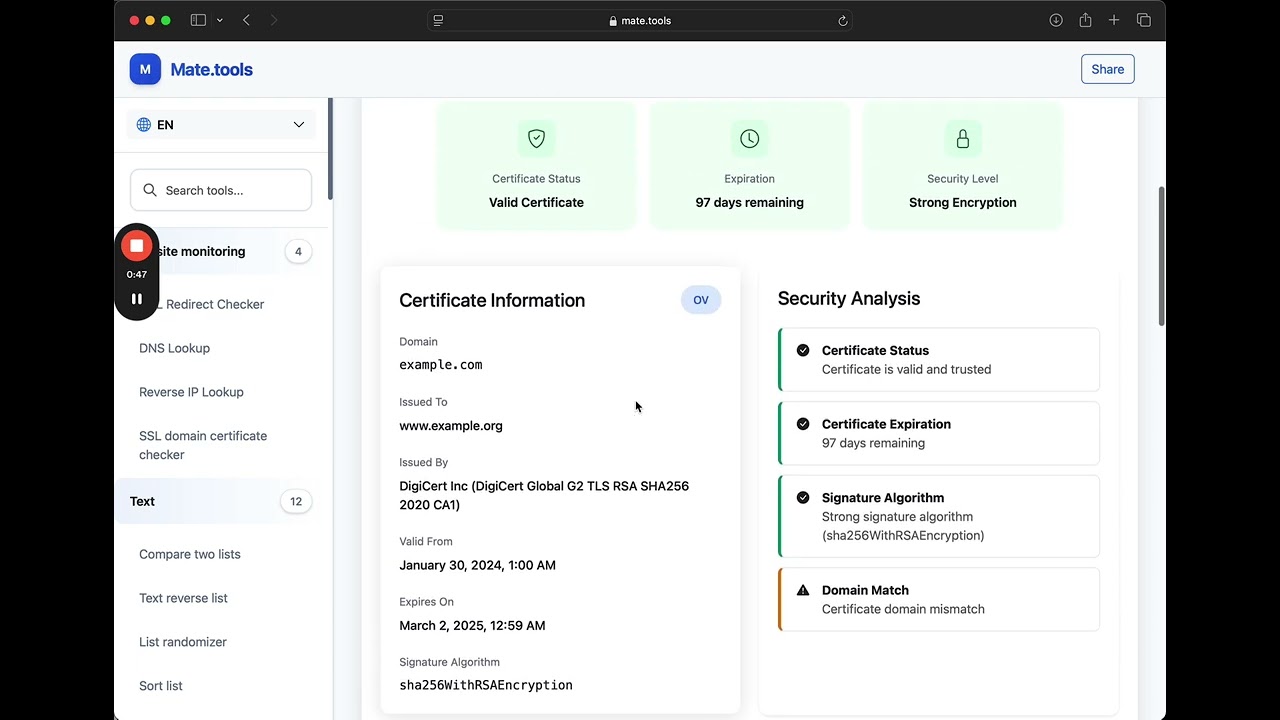Click the OV certificate type badge

[x=701, y=300]
